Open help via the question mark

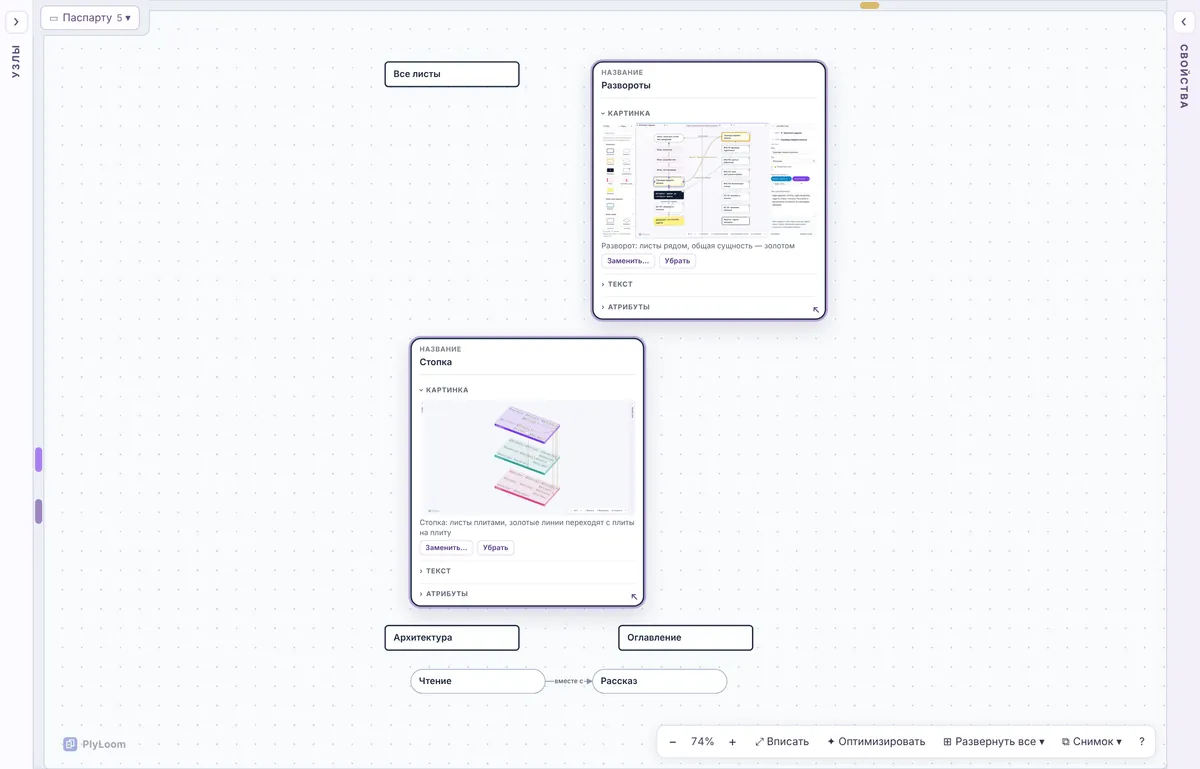tap(1142, 742)
